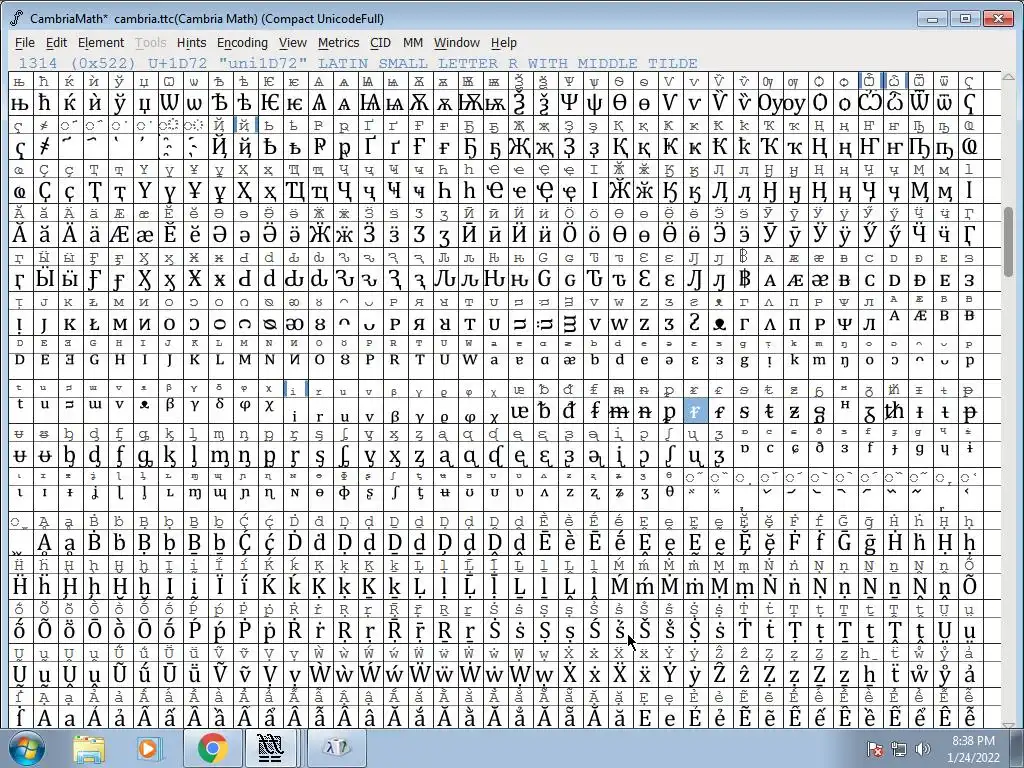The image size is (1024, 768).
Task: Open Windows Media Player from the taskbar
Action: coord(149,748)
